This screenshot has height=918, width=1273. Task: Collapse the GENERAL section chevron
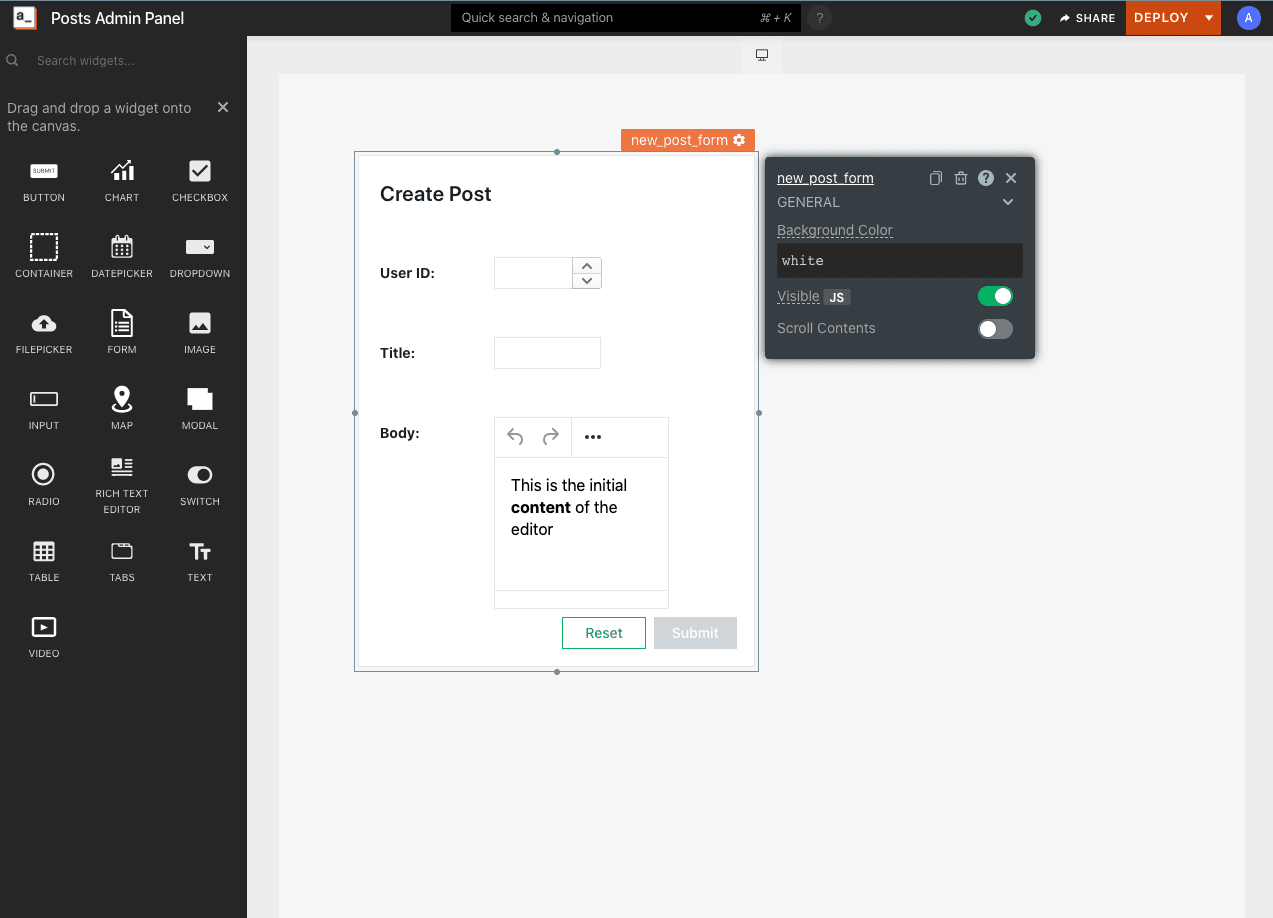pos(1008,202)
